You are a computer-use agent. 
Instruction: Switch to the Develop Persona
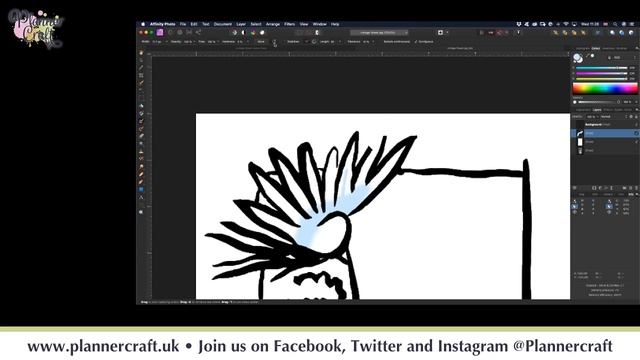180,33
